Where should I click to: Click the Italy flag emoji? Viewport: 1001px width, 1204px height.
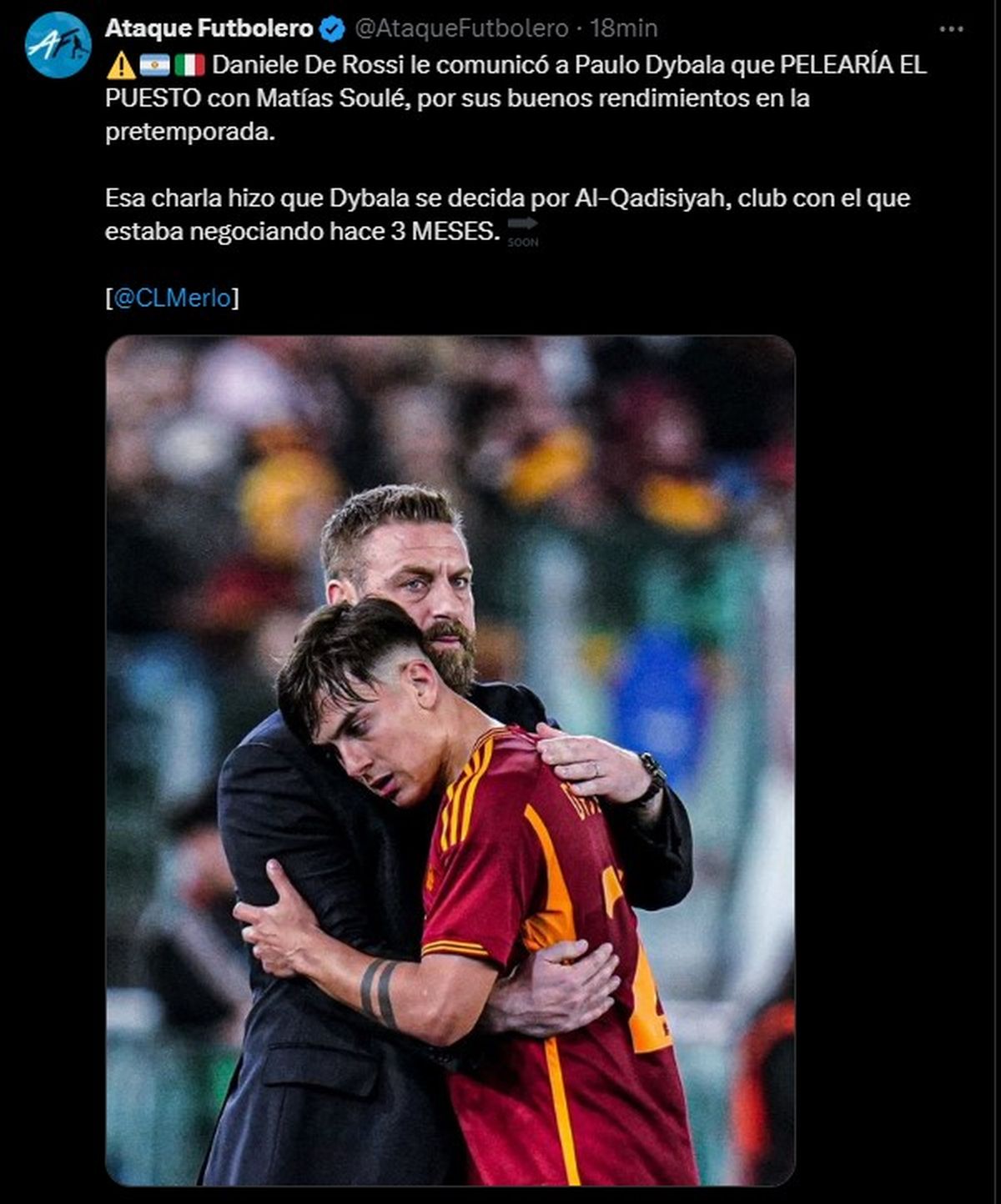click(189, 65)
